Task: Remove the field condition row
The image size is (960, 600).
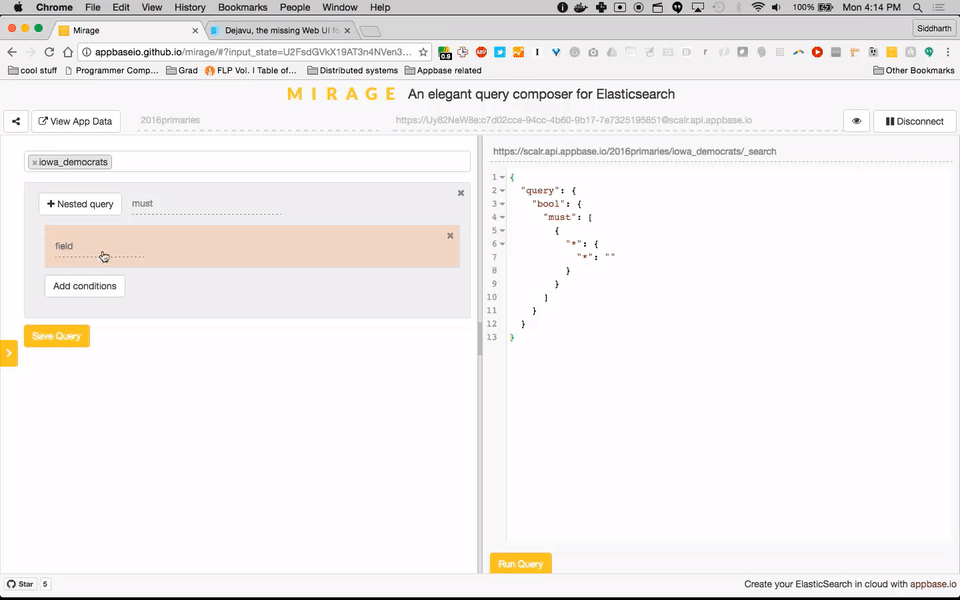Action: coord(450,236)
